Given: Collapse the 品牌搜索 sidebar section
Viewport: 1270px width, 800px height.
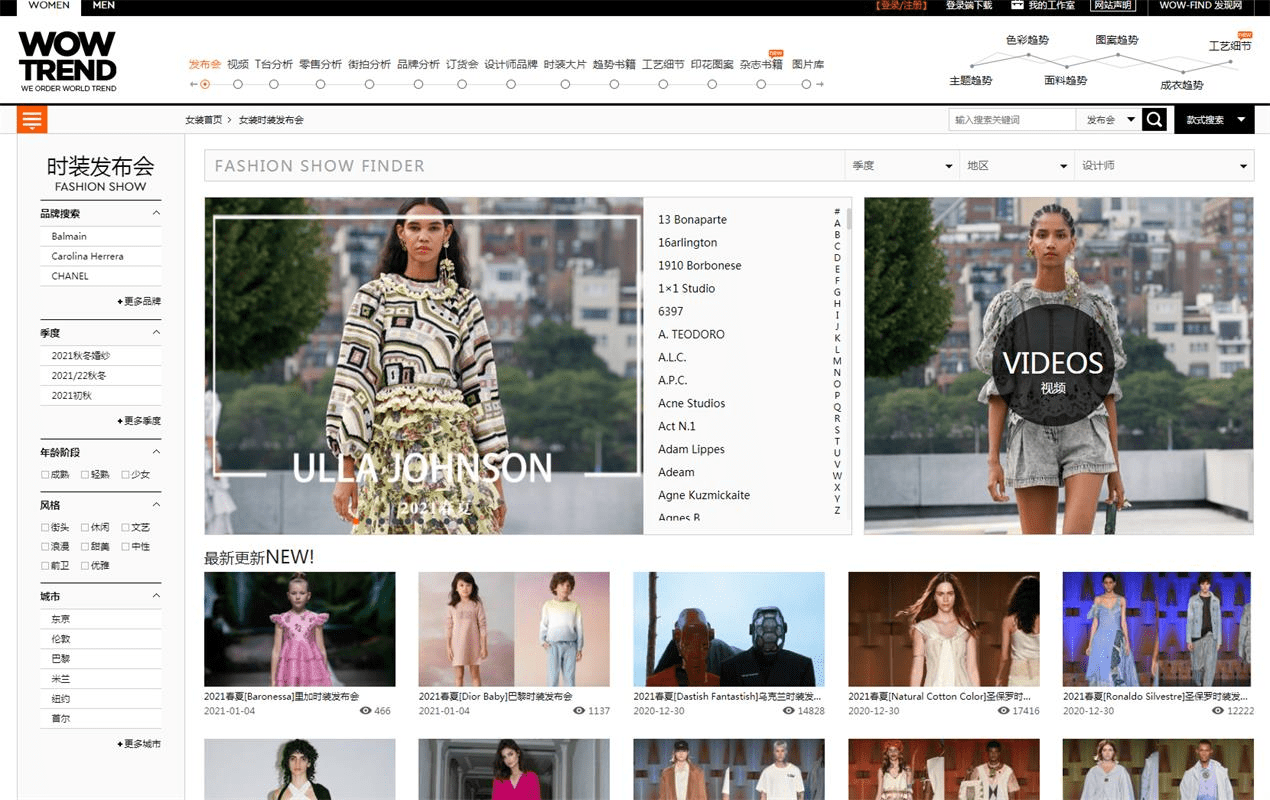Looking at the screenshot, I should click(x=156, y=213).
